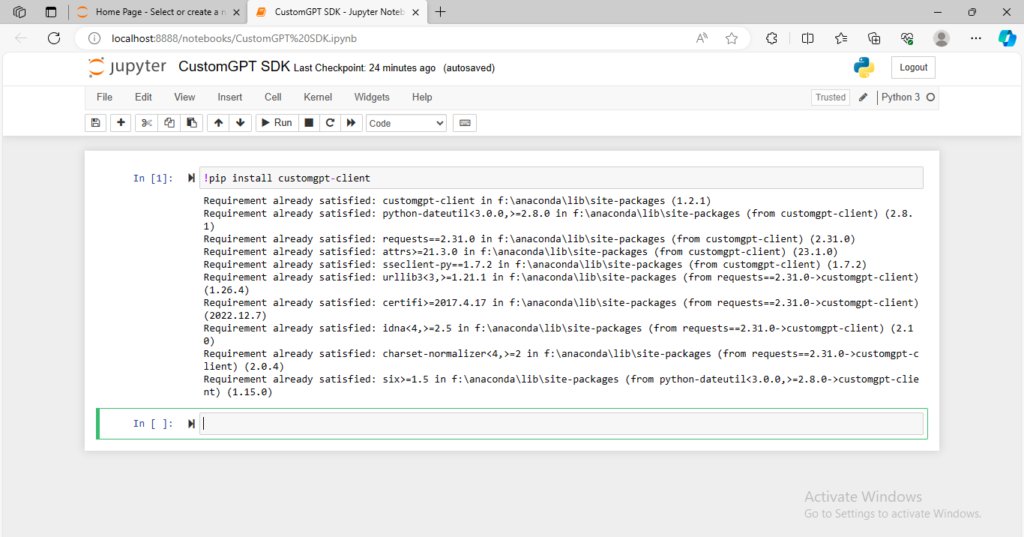Open the Cell menu

(x=272, y=97)
